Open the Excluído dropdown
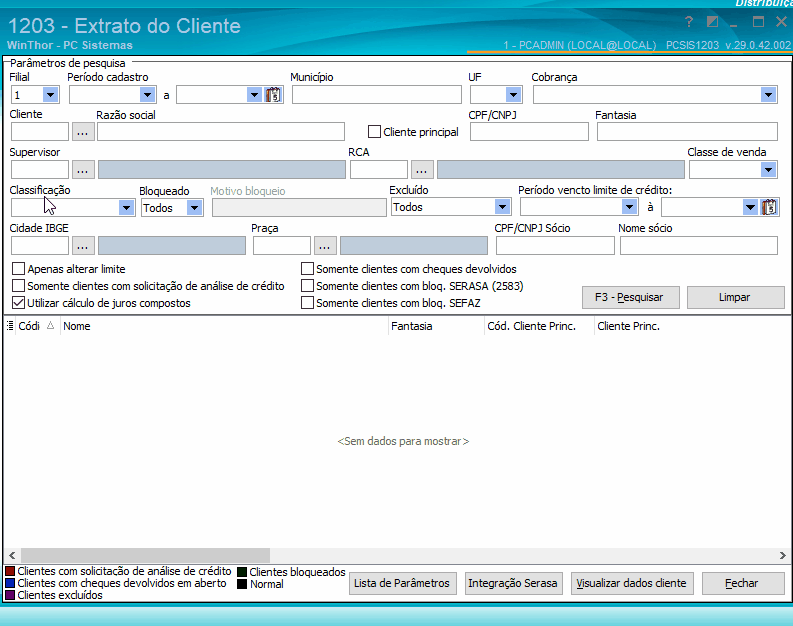 pyautogui.click(x=502, y=206)
